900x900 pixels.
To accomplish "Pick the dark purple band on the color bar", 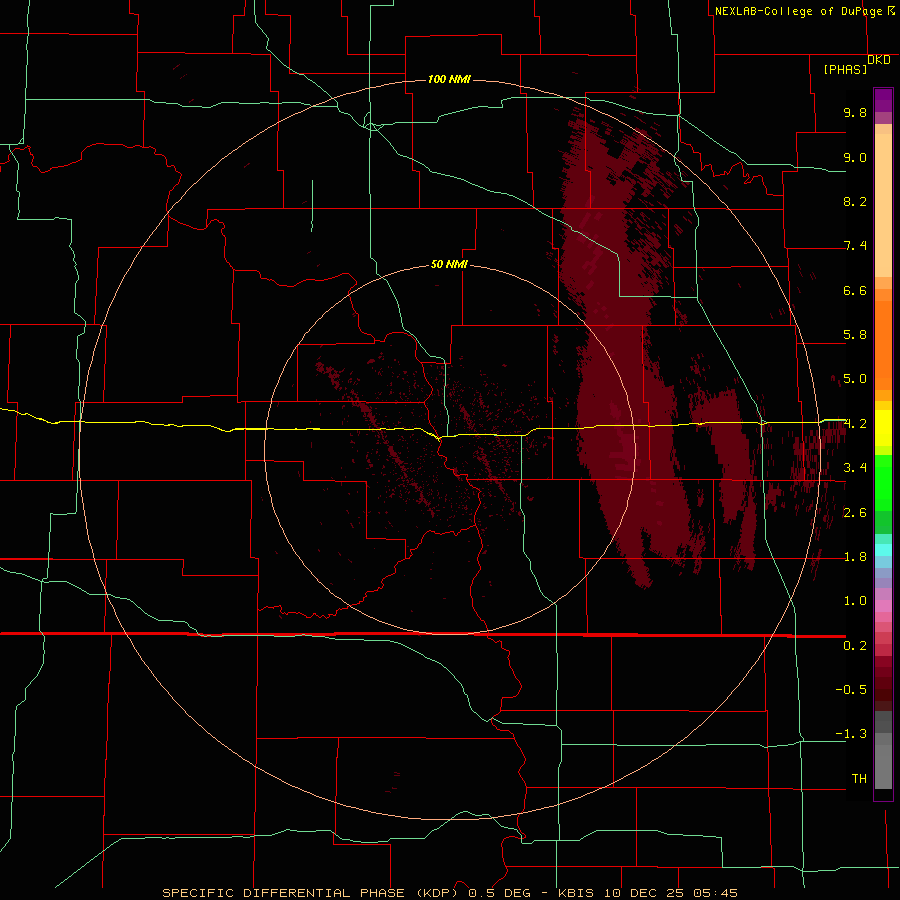I will (883, 100).
